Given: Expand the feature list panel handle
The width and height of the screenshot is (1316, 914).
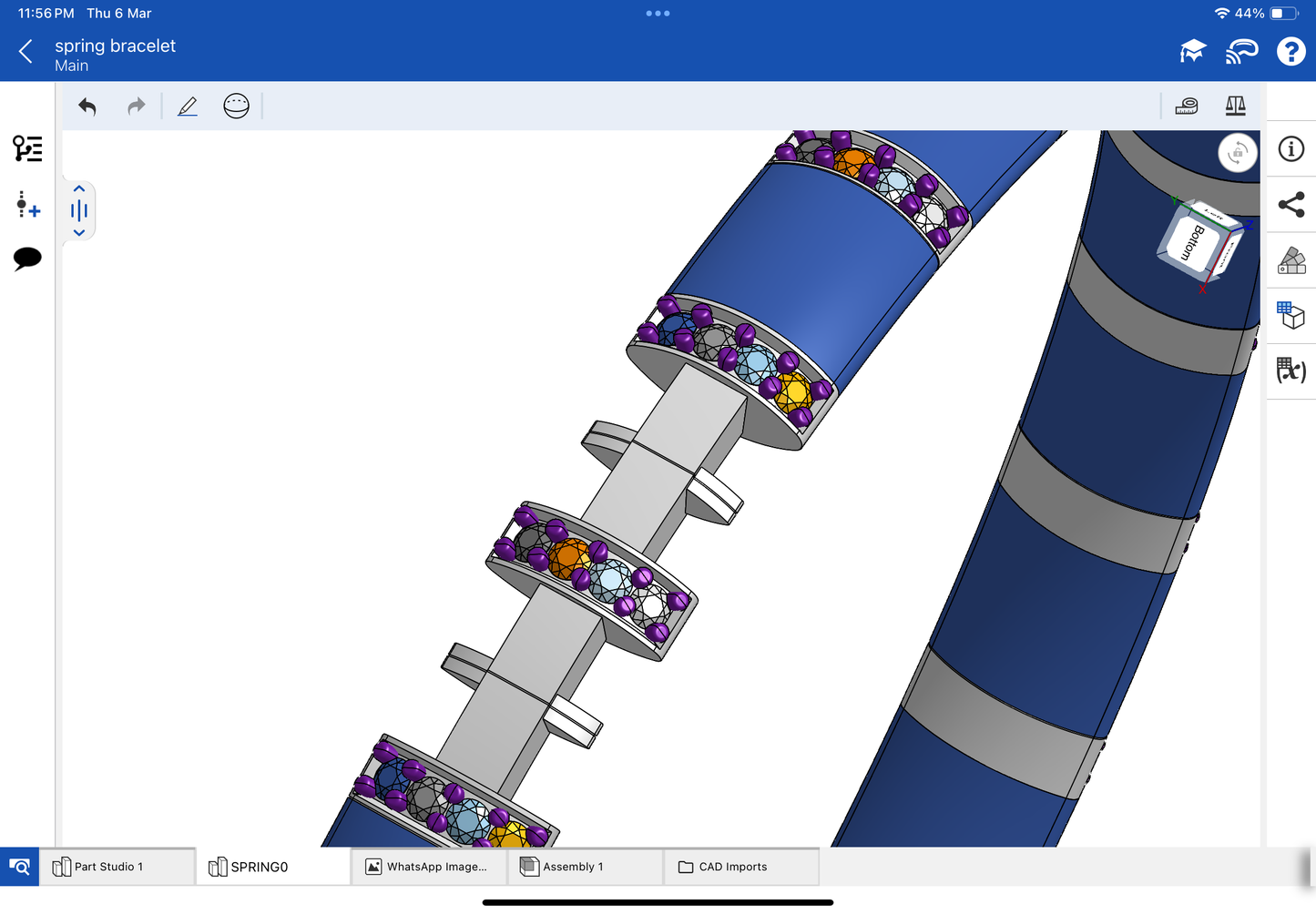Looking at the screenshot, I should [79, 211].
